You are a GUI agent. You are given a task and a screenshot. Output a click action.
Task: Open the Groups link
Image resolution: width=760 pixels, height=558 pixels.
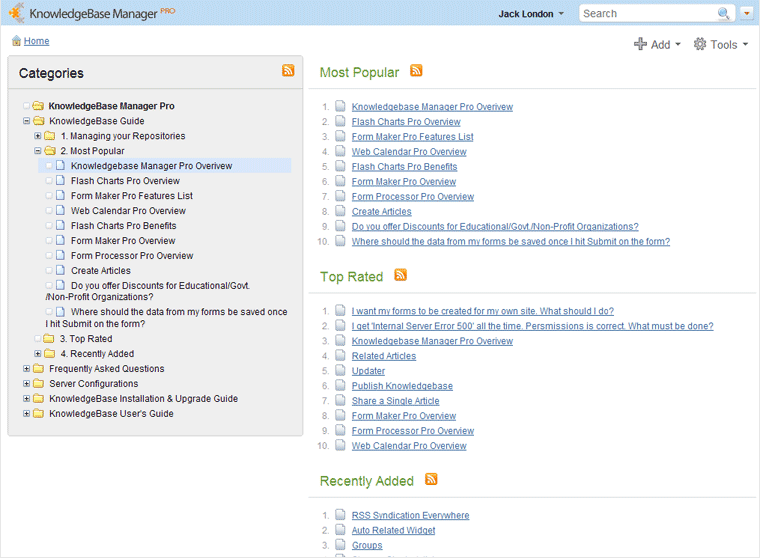click(367, 545)
